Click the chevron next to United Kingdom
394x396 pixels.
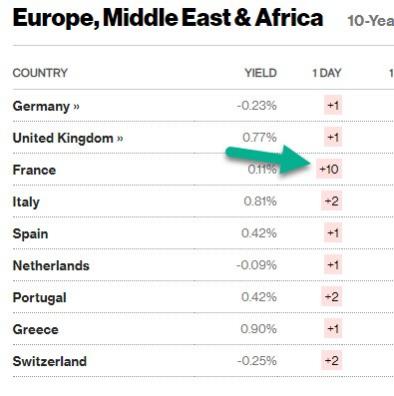pos(120,138)
